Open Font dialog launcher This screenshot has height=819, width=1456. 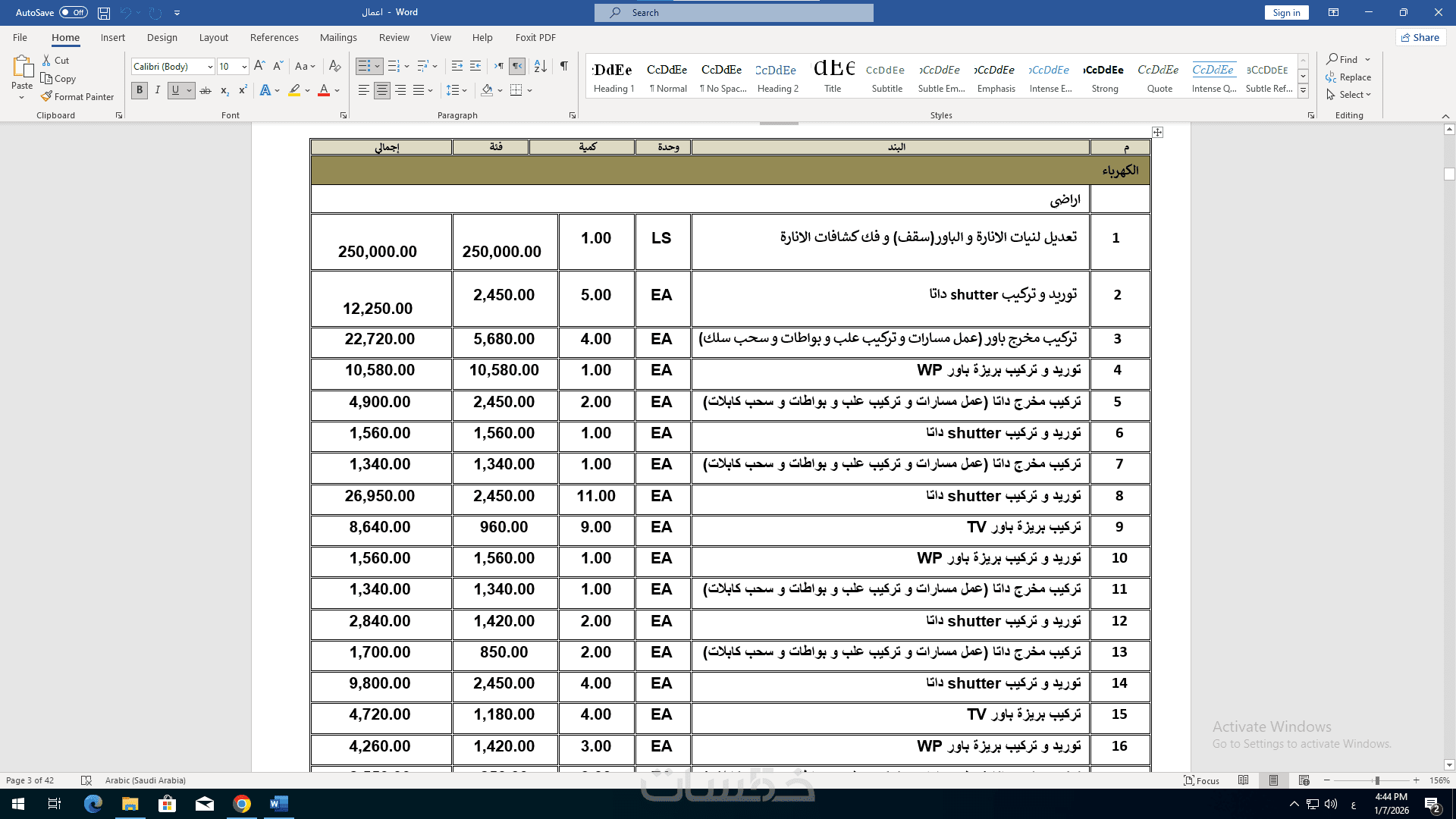click(344, 115)
